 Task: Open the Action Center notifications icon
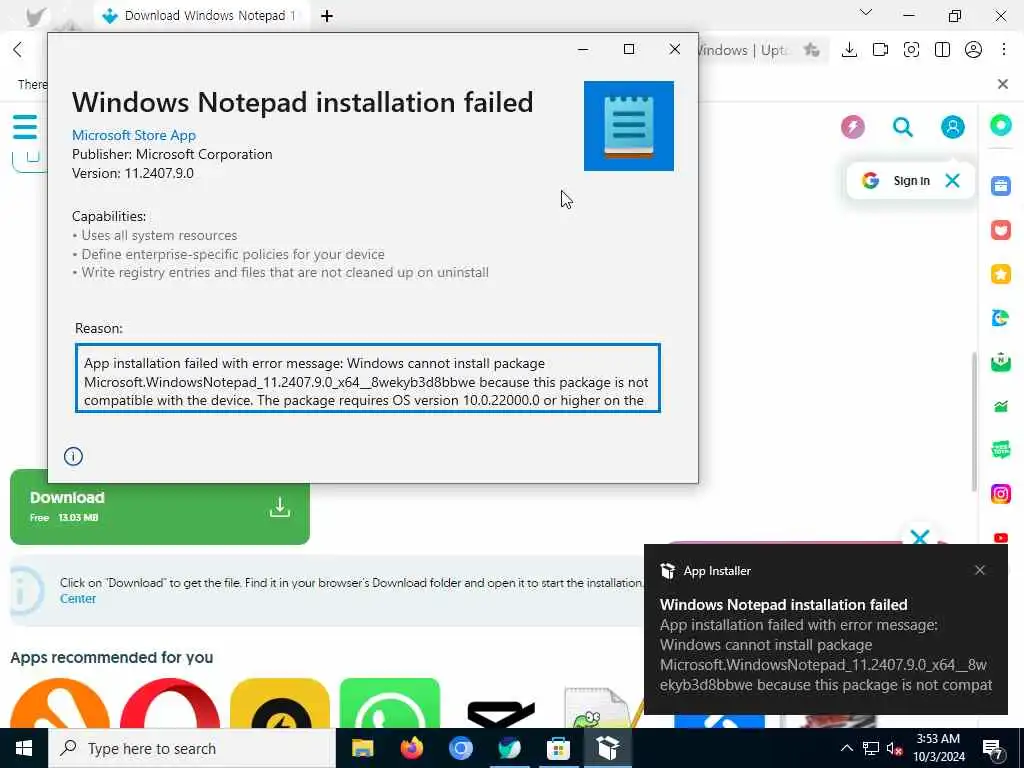[x=993, y=748]
